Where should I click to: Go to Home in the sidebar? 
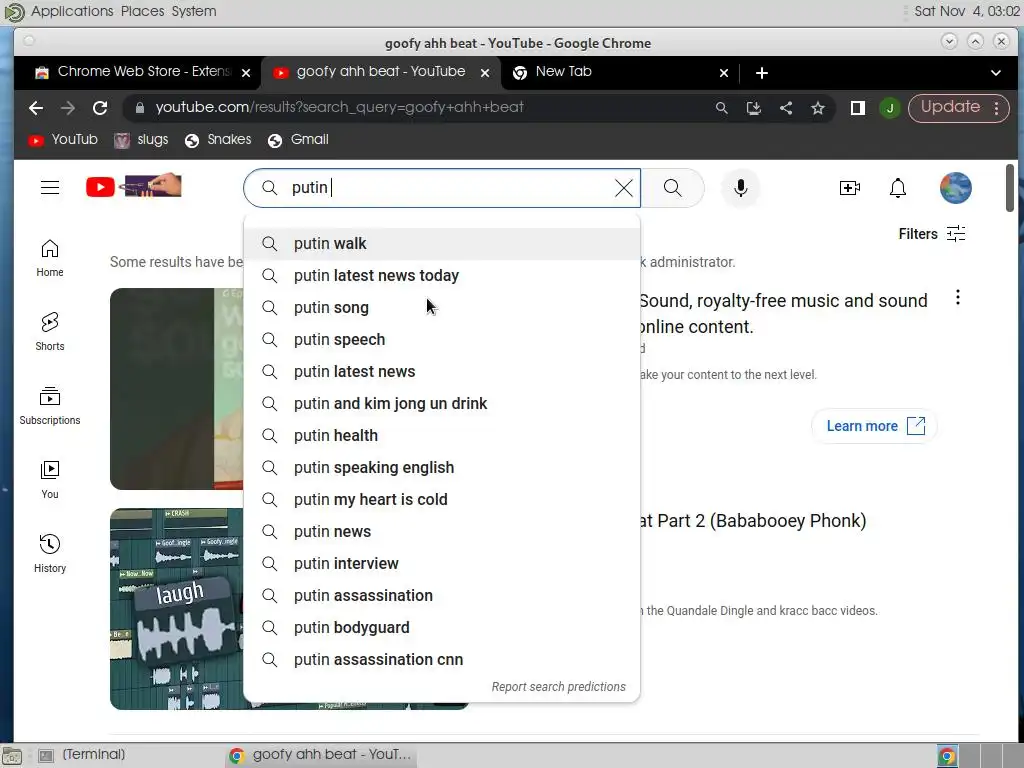pos(50,258)
